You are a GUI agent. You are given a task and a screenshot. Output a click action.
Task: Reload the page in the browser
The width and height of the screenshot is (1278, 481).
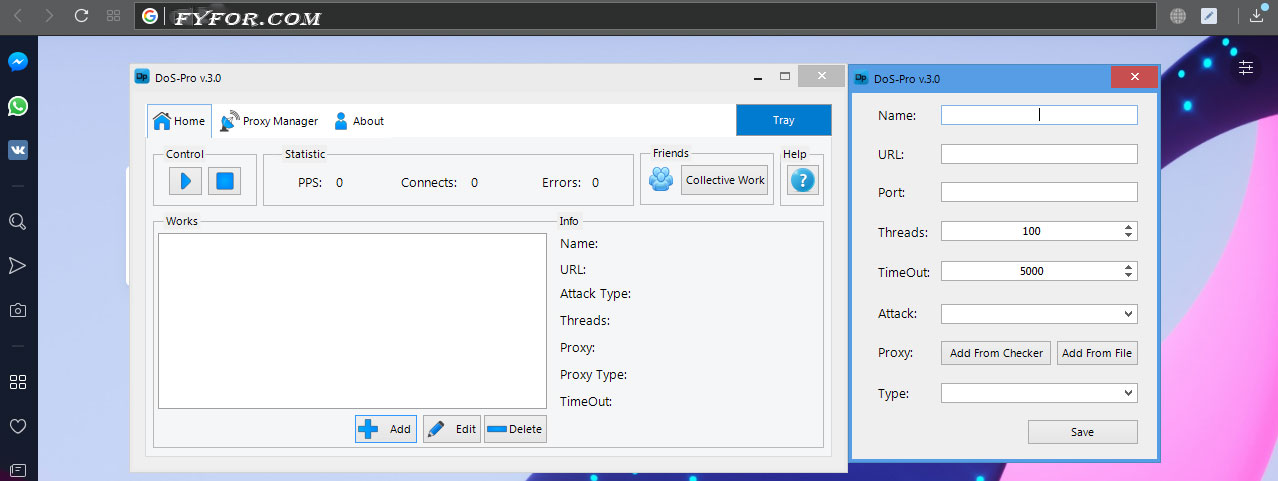pyautogui.click(x=82, y=16)
